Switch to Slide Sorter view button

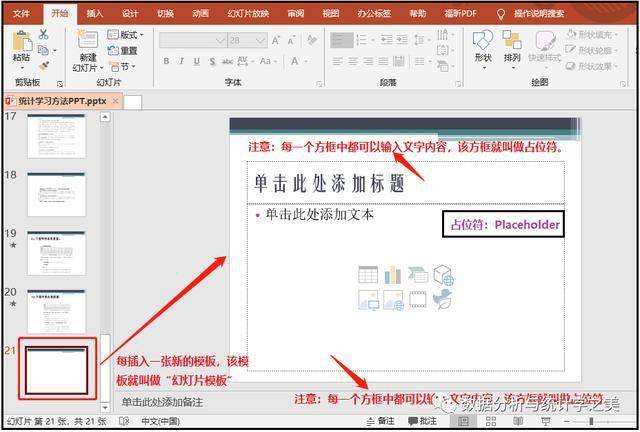[491, 421]
